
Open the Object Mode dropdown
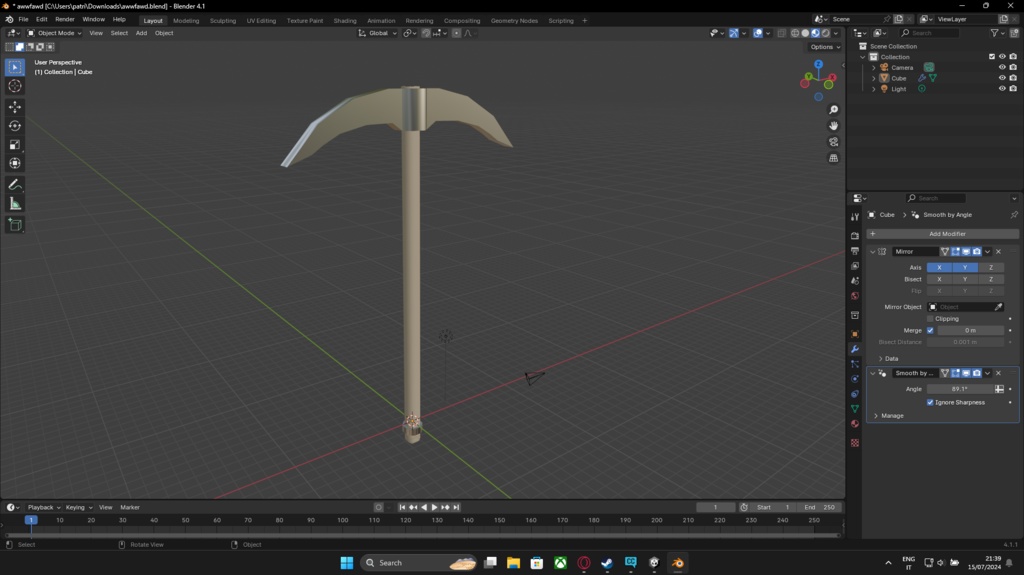(54, 33)
